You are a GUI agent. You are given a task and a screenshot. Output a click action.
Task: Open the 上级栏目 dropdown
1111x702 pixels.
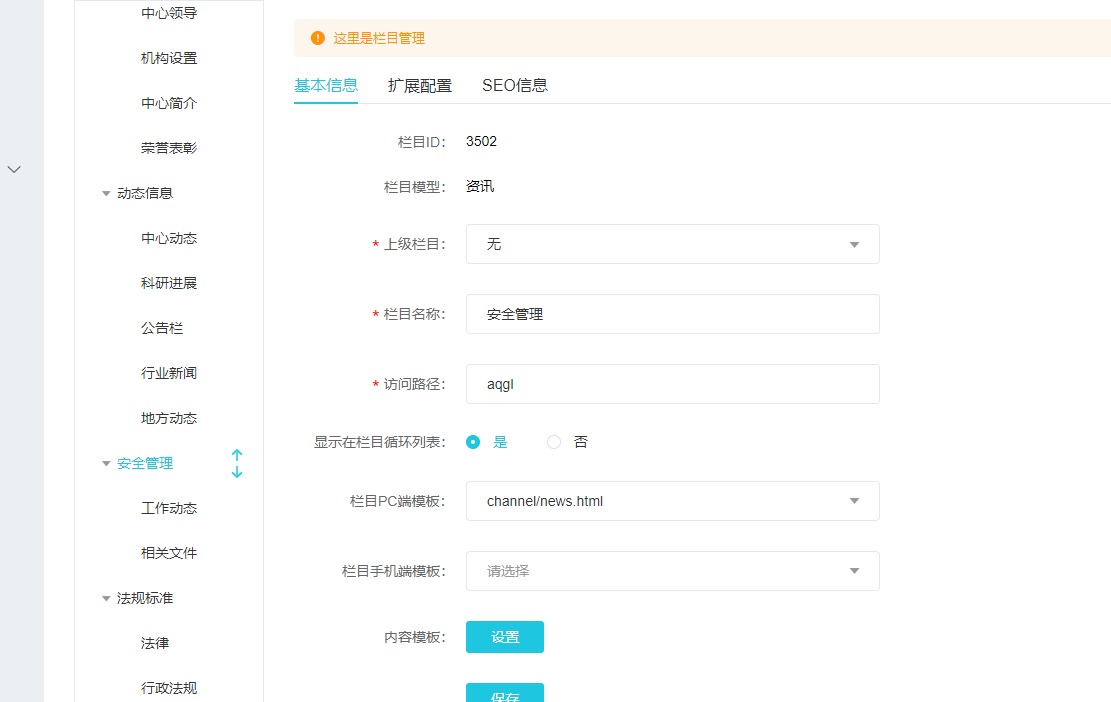tap(672, 244)
